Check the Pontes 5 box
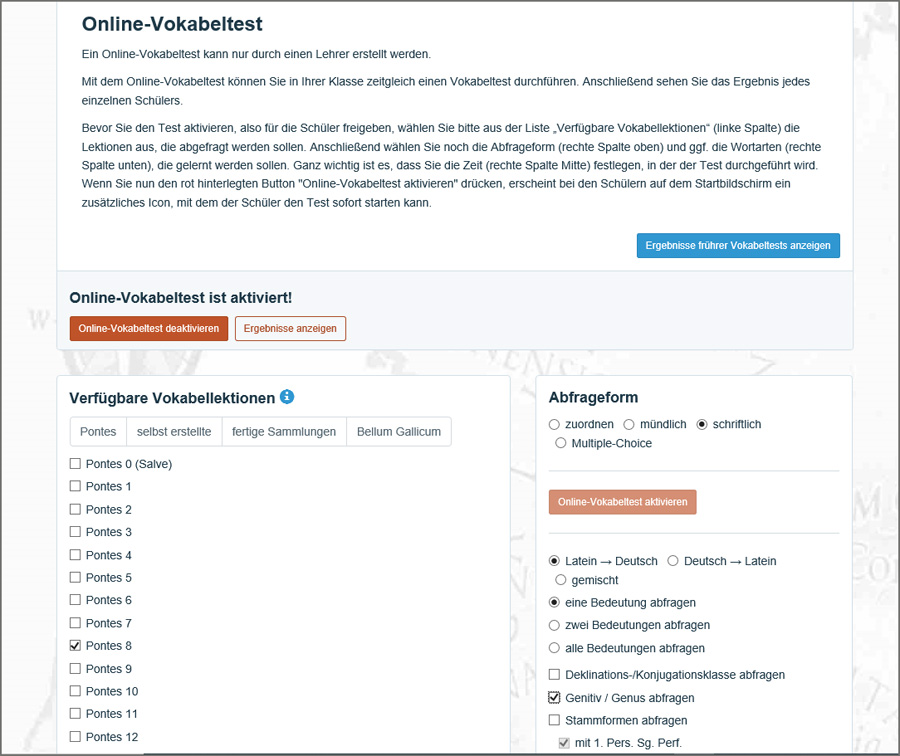This screenshot has height=756, width=900. 75,577
